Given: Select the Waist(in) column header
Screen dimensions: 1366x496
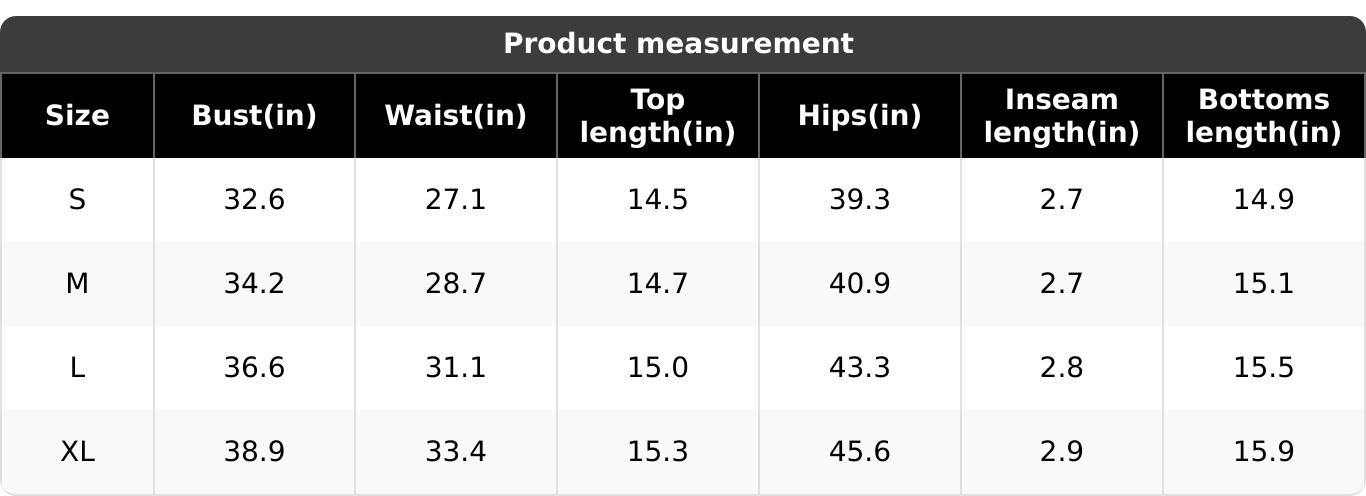Looking at the screenshot, I should [x=455, y=116].
